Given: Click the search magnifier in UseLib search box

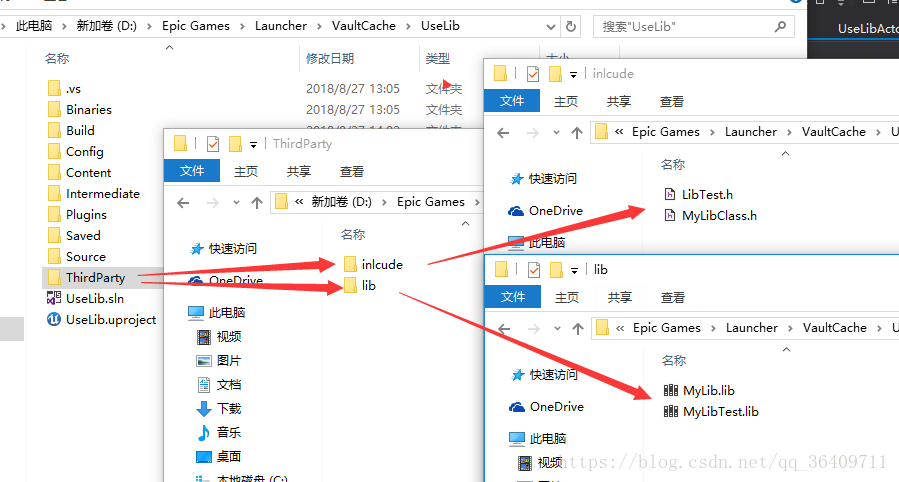Looking at the screenshot, I should [x=780, y=26].
